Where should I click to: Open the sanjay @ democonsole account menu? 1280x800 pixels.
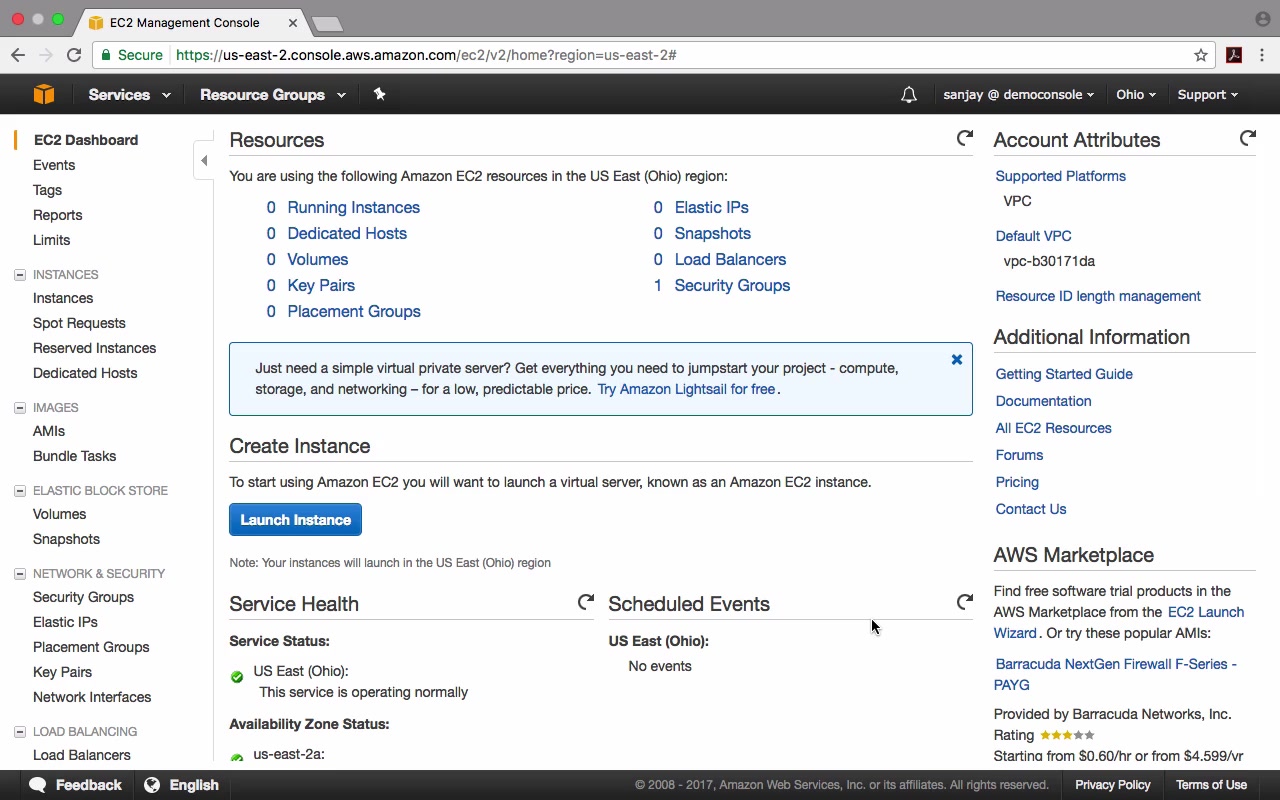pyautogui.click(x=1018, y=95)
